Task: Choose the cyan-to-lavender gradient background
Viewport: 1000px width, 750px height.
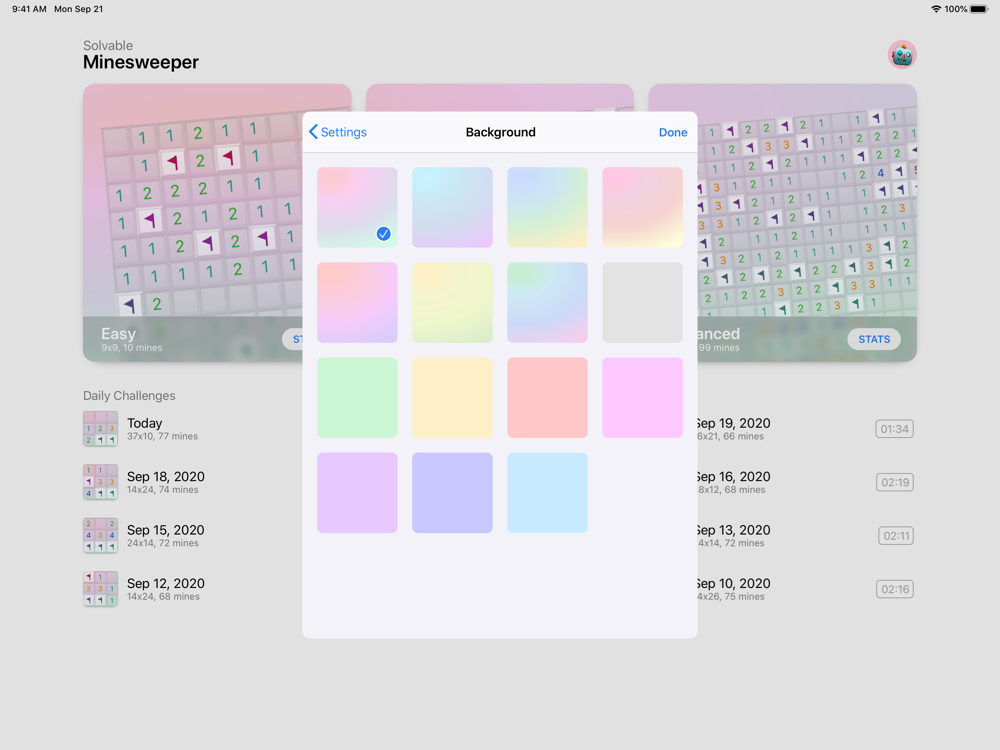Action: click(x=452, y=207)
